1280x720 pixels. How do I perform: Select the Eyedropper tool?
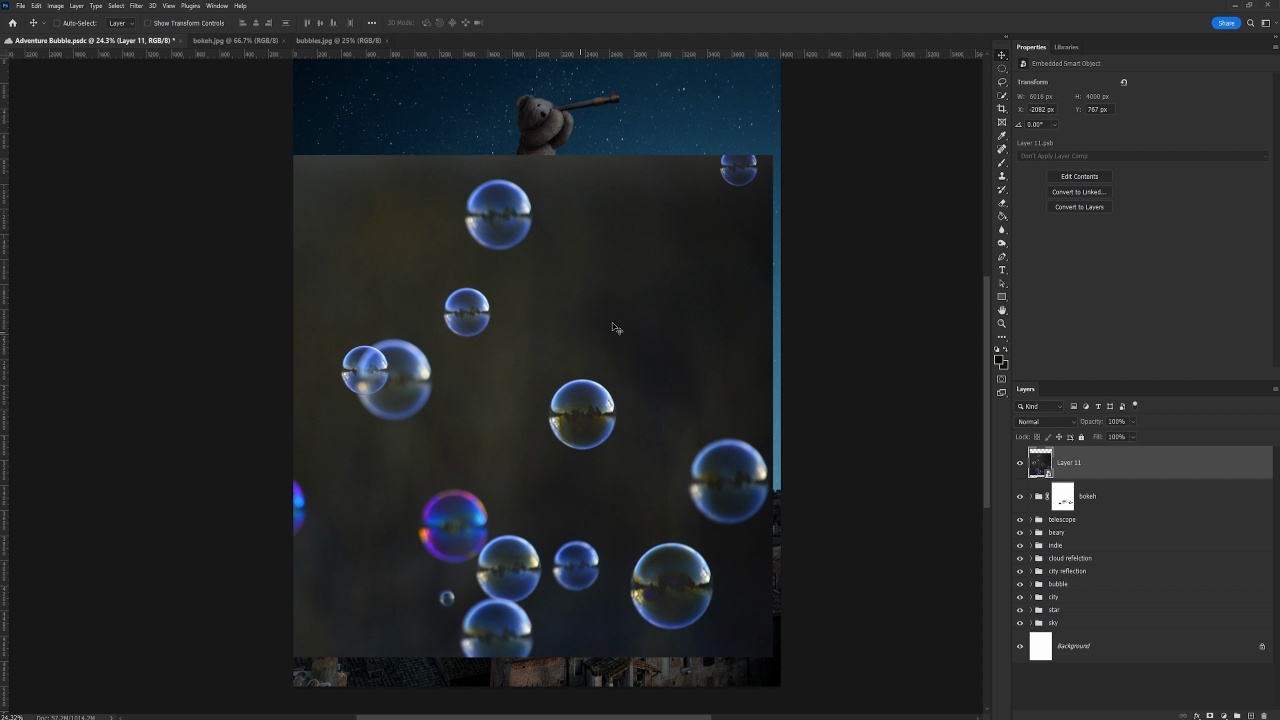1002,136
